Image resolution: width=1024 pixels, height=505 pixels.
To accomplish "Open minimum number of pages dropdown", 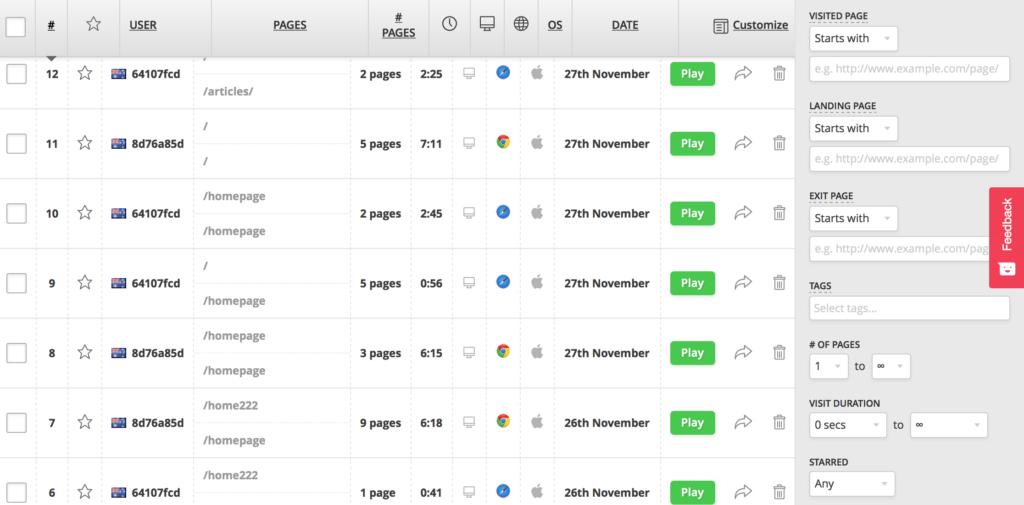I will [x=829, y=367].
